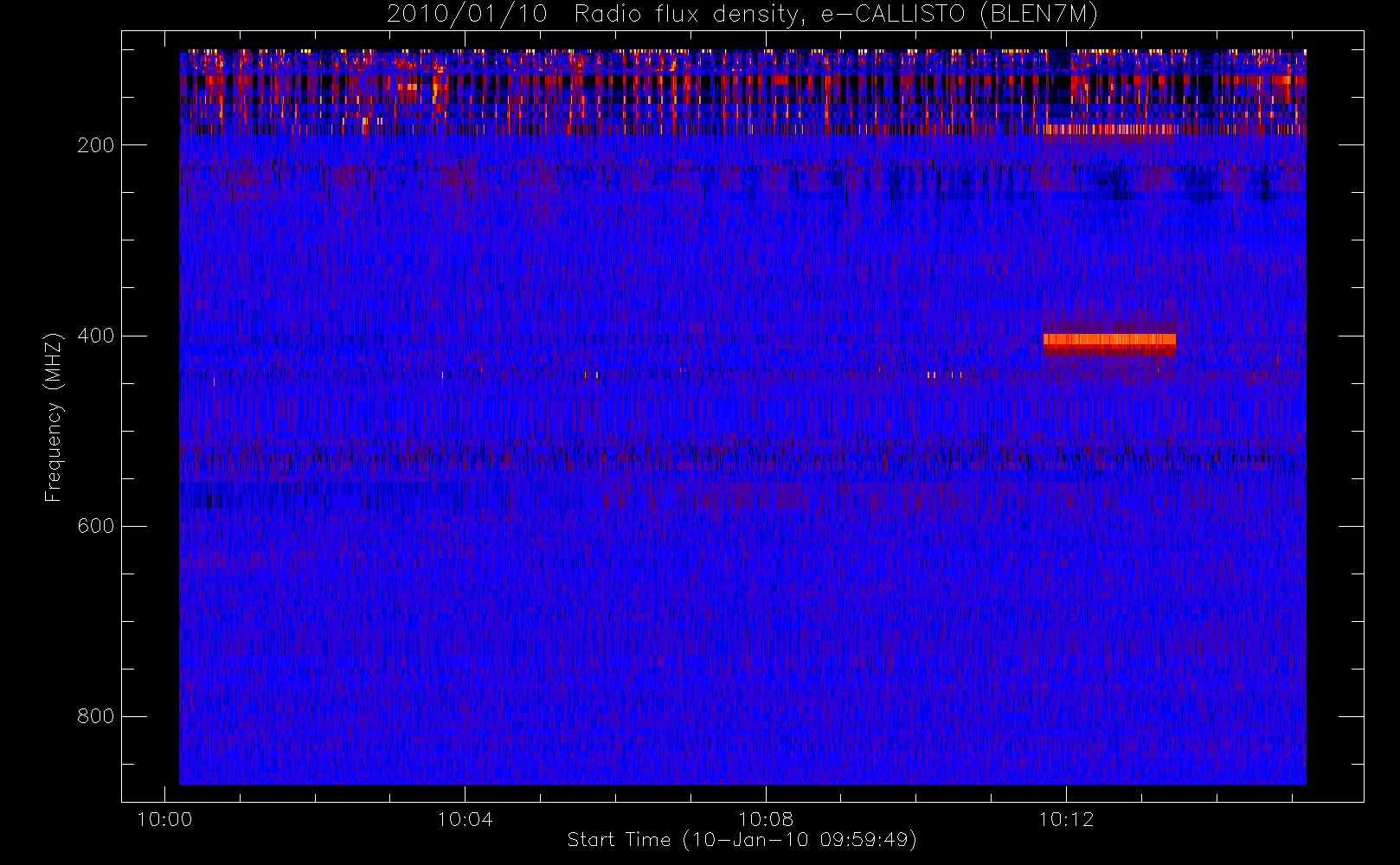Click the 10:04 time tick label
Viewport: 1400px width, 865px height.
point(465,818)
